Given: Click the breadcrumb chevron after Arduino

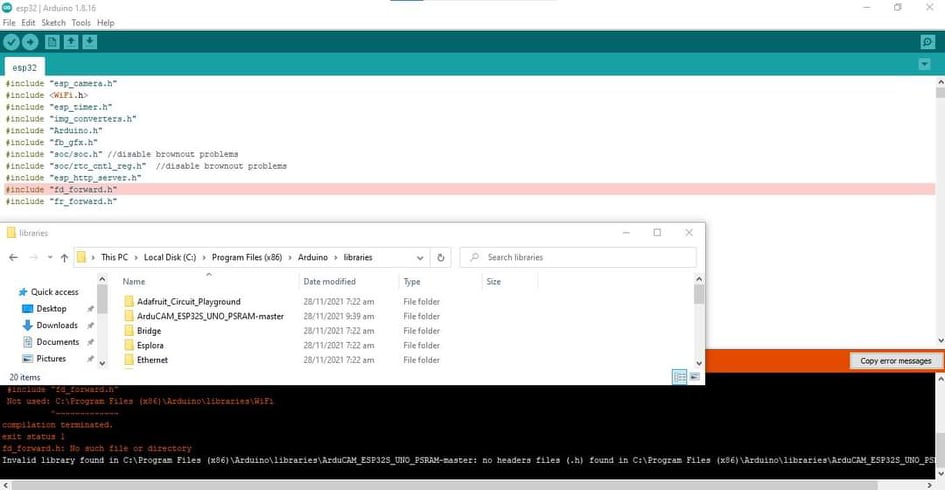Looking at the screenshot, I should pos(336,257).
